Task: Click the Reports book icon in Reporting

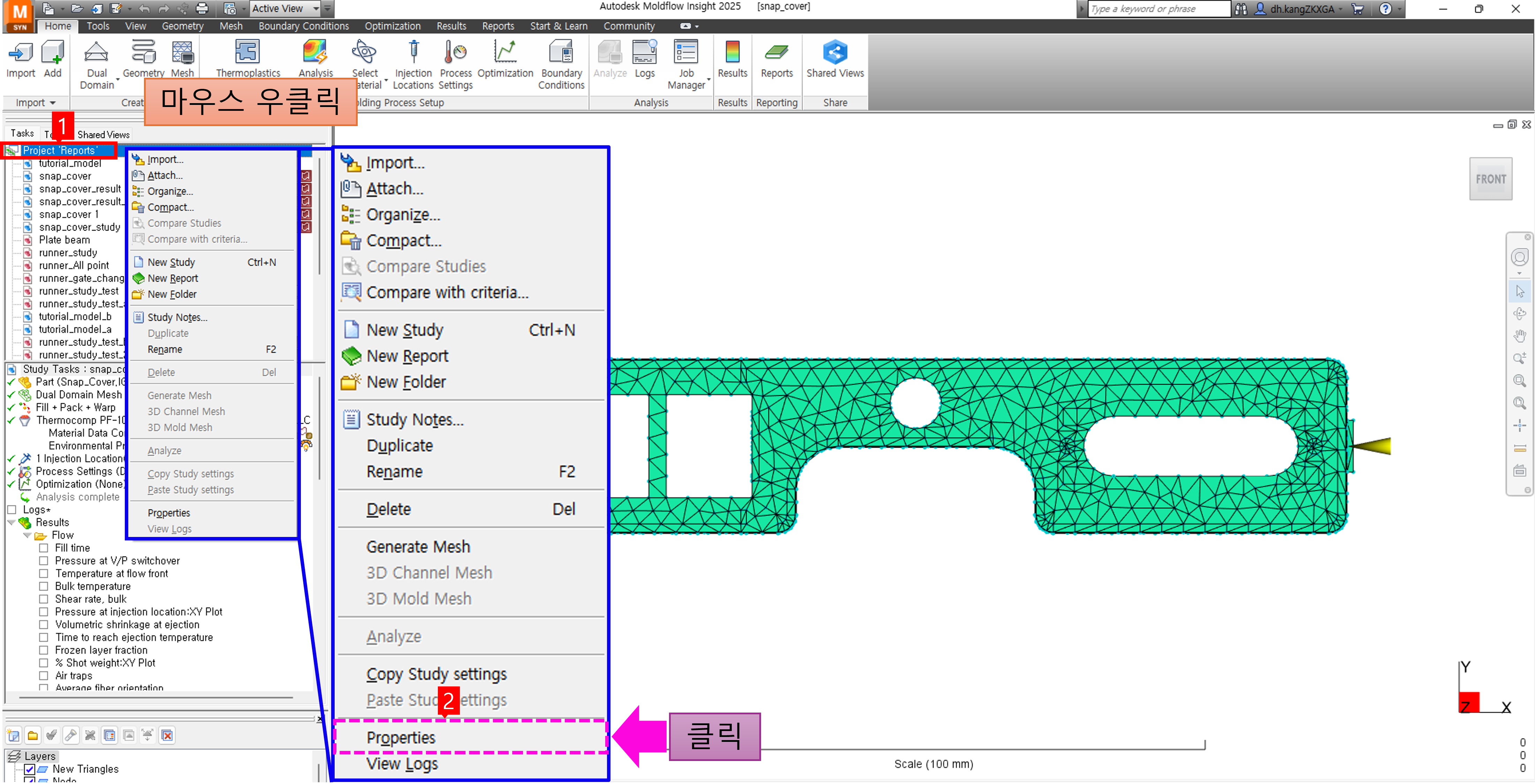Action: [776, 52]
